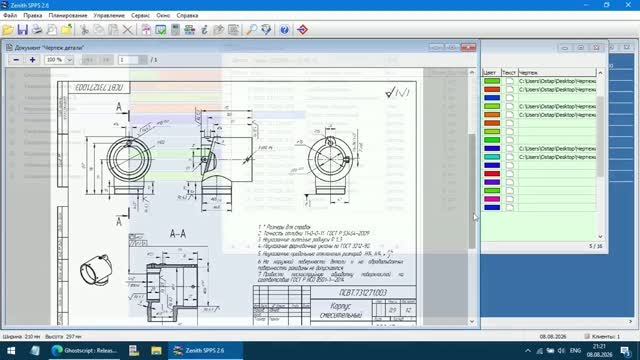
Task: Click the italic 'i' information toolbar icon
Action: 204,30
